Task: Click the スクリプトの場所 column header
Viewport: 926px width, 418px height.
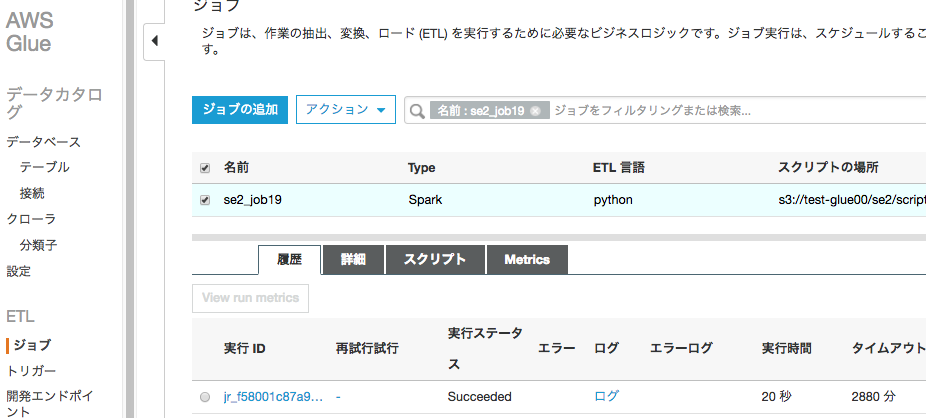Action: tap(828, 168)
